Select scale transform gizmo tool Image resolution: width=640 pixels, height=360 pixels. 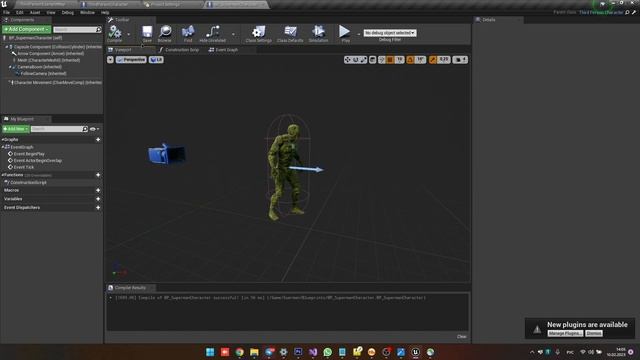pyautogui.click(x=363, y=60)
